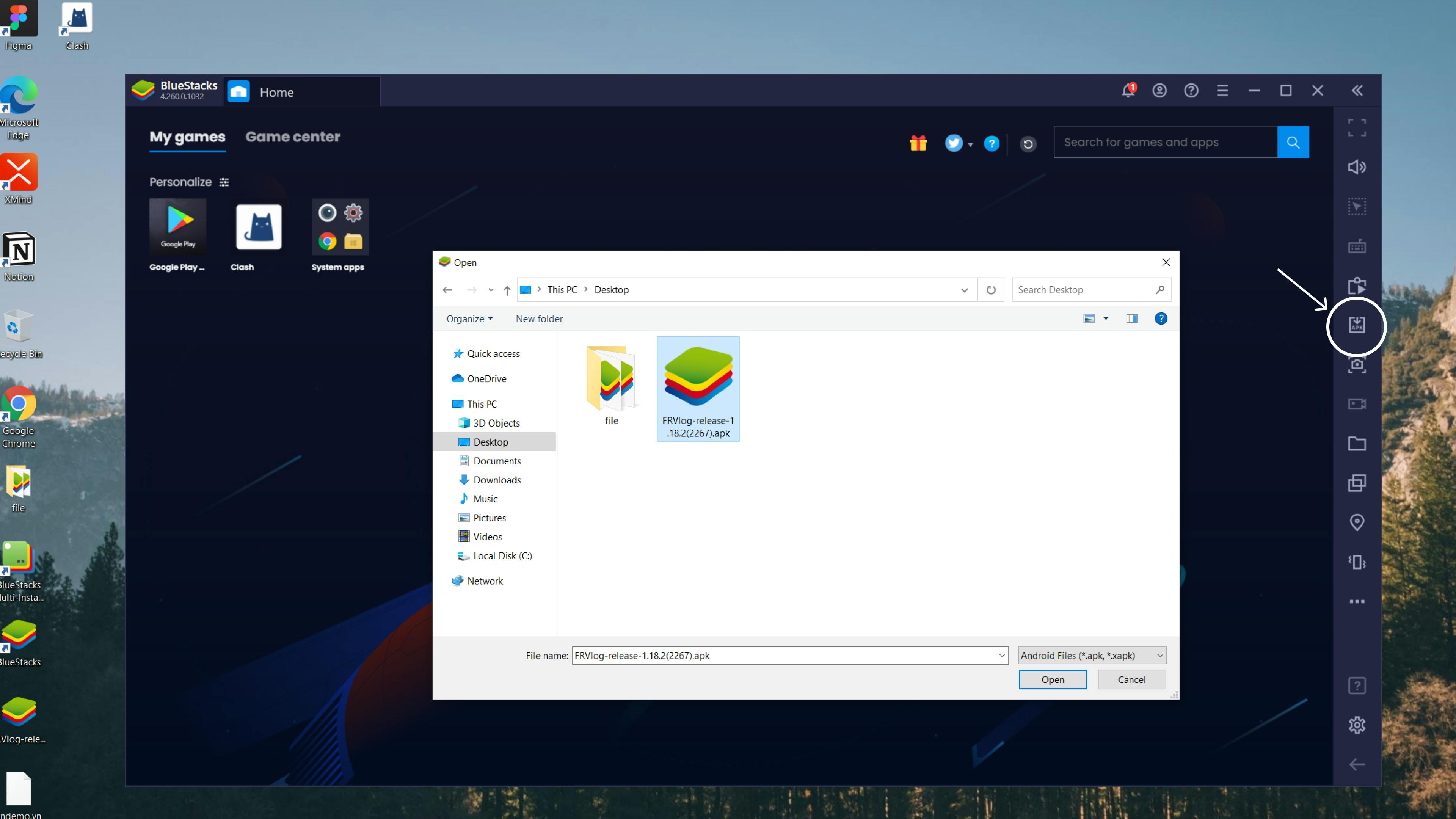Viewport: 1456px width, 819px height.
Task: Focus the Search for games and apps field
Action: click(x=1166, y=142)
